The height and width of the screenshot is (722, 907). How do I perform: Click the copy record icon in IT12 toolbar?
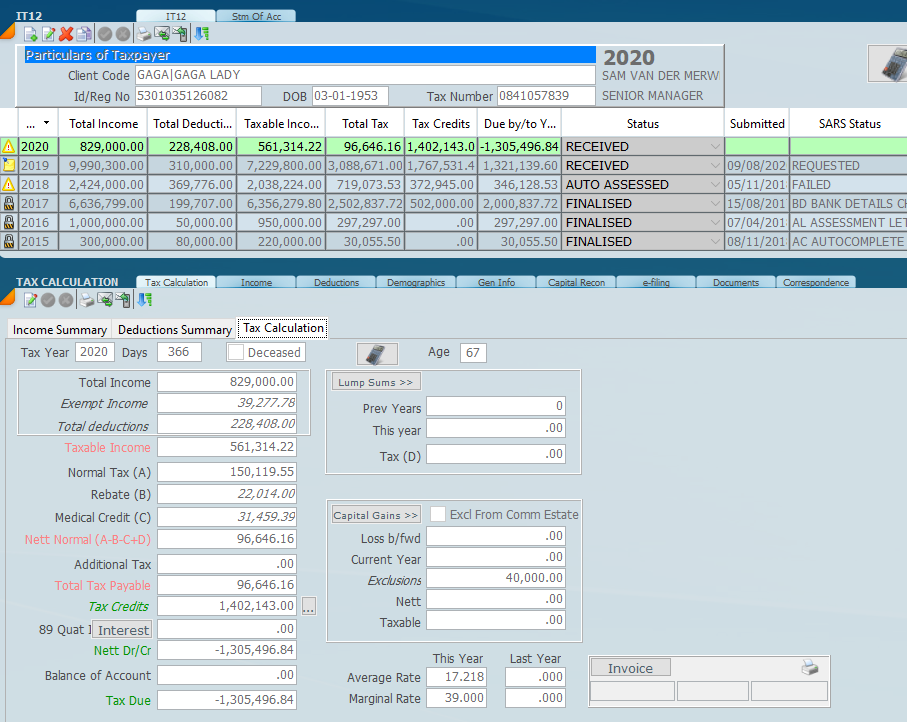coord(84,34)
